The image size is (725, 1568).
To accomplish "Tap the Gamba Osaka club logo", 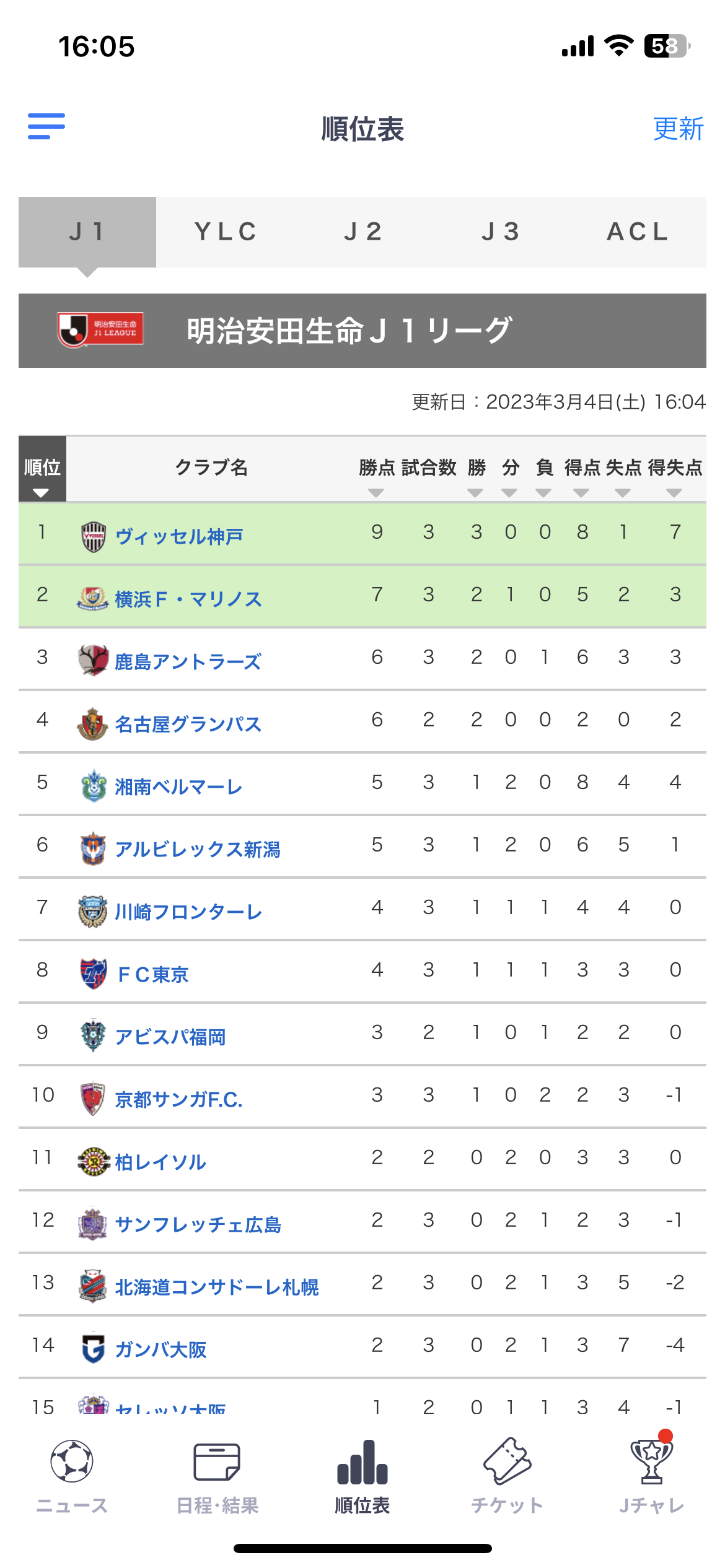I will tap(94, 1348).
